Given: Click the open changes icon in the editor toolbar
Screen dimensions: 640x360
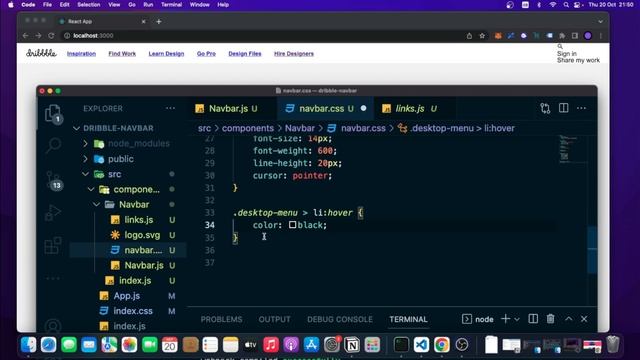Looking at the screenshot, I should (545, 108).
